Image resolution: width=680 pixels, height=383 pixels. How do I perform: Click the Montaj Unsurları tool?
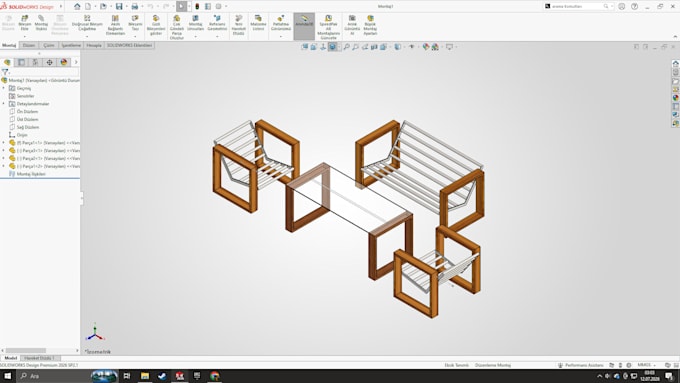(x=196, y=23)
